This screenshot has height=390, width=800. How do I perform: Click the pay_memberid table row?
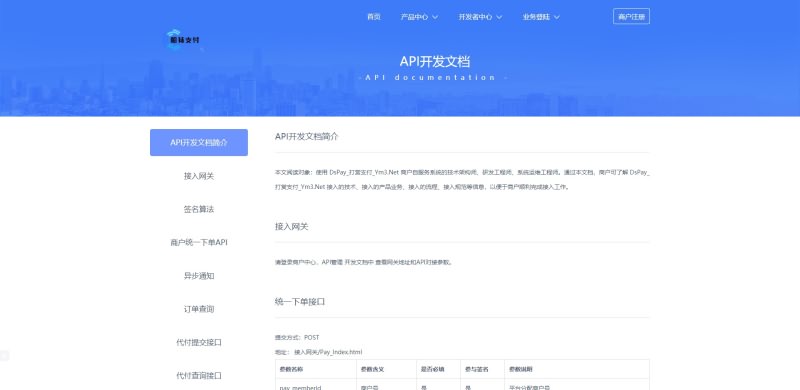click(x=462, y=384)
